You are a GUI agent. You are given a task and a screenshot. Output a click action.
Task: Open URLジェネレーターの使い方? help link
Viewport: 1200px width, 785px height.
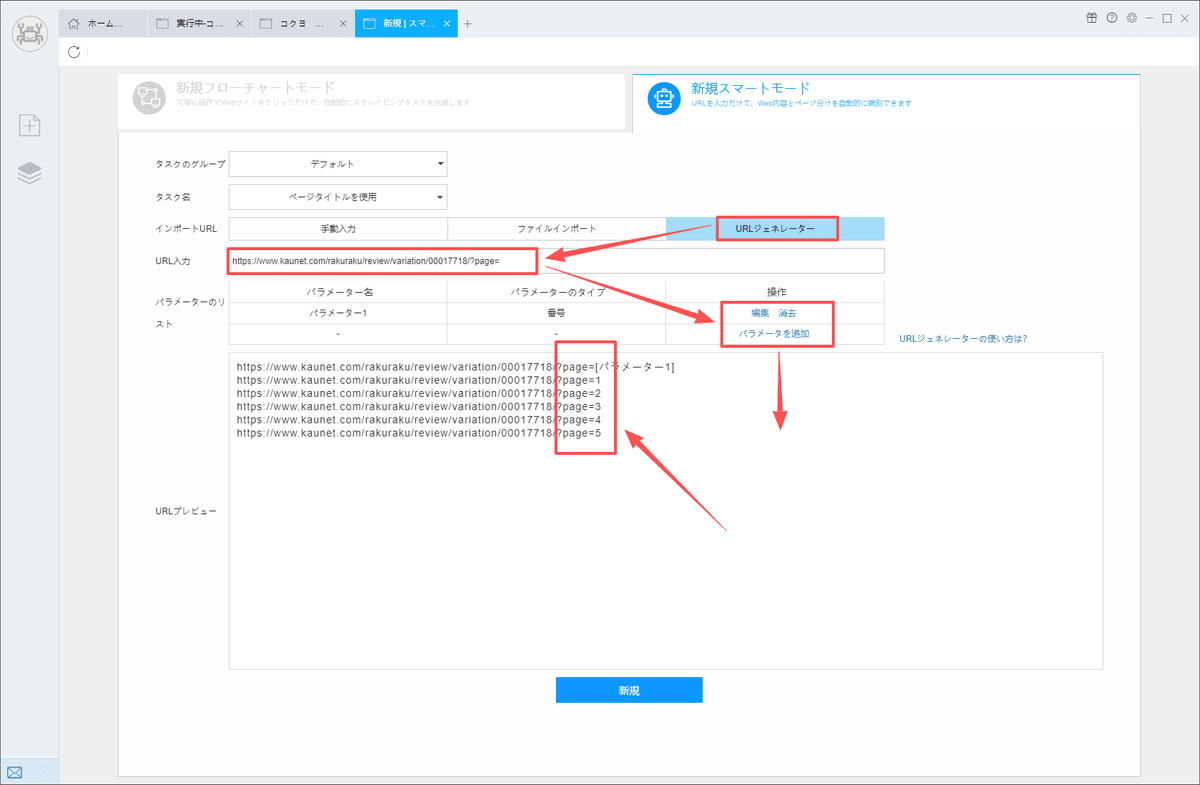963,339
